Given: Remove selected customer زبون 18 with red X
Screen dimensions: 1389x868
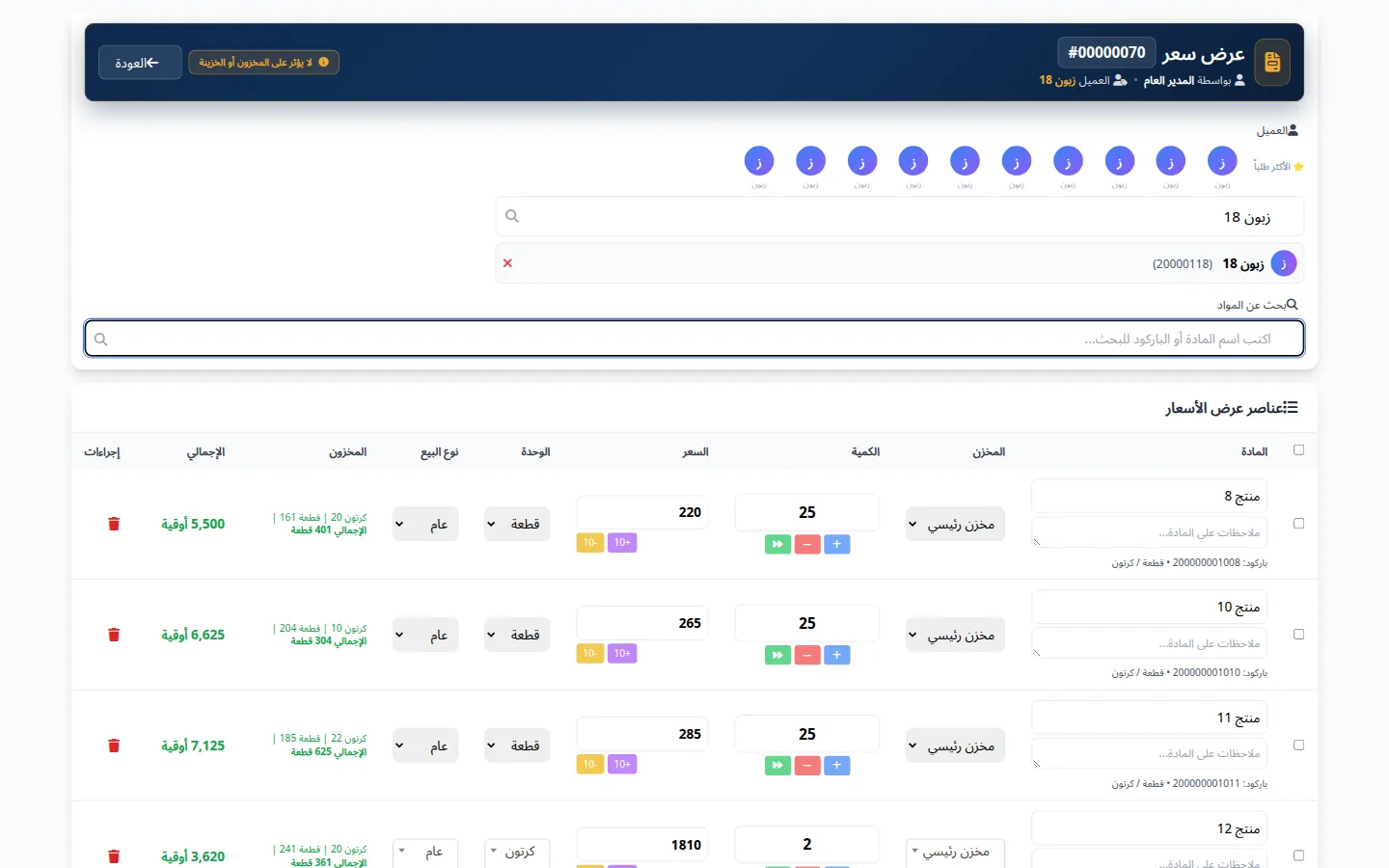Looking at the screenshot, I should point(507,263).
